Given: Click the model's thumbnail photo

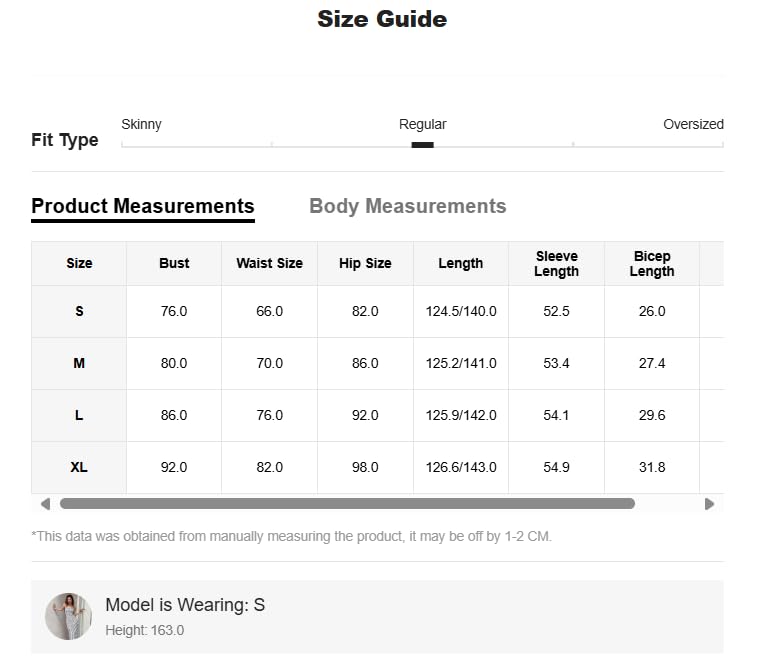Looking at the screenshot, I should tap(68, 616).
